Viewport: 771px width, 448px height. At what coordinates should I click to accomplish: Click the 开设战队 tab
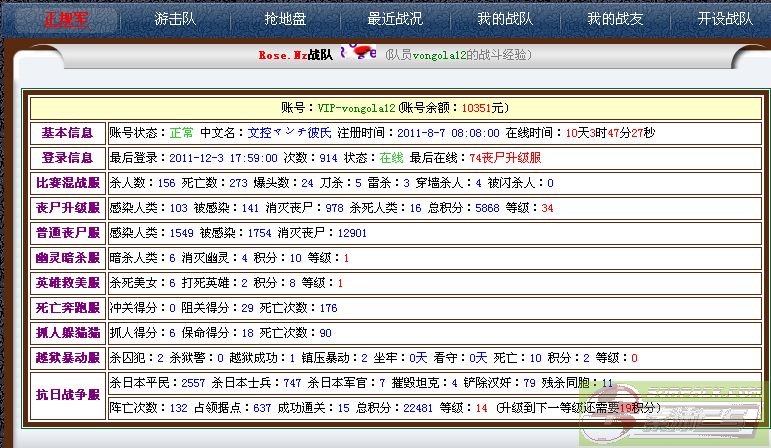tap(725, 19)
